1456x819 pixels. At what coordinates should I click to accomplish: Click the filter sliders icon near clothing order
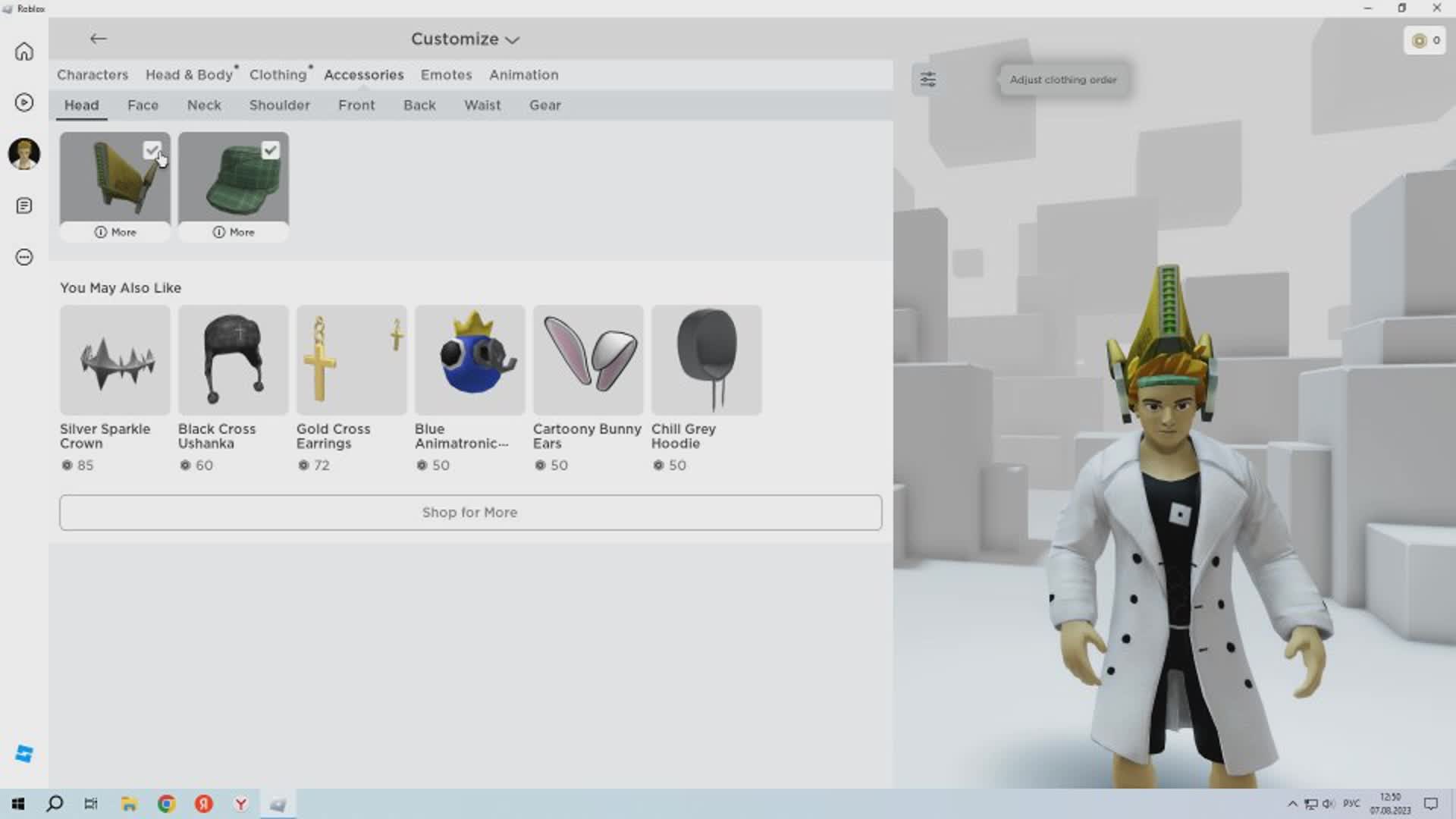pyautogui.click(x=928, y=79)
